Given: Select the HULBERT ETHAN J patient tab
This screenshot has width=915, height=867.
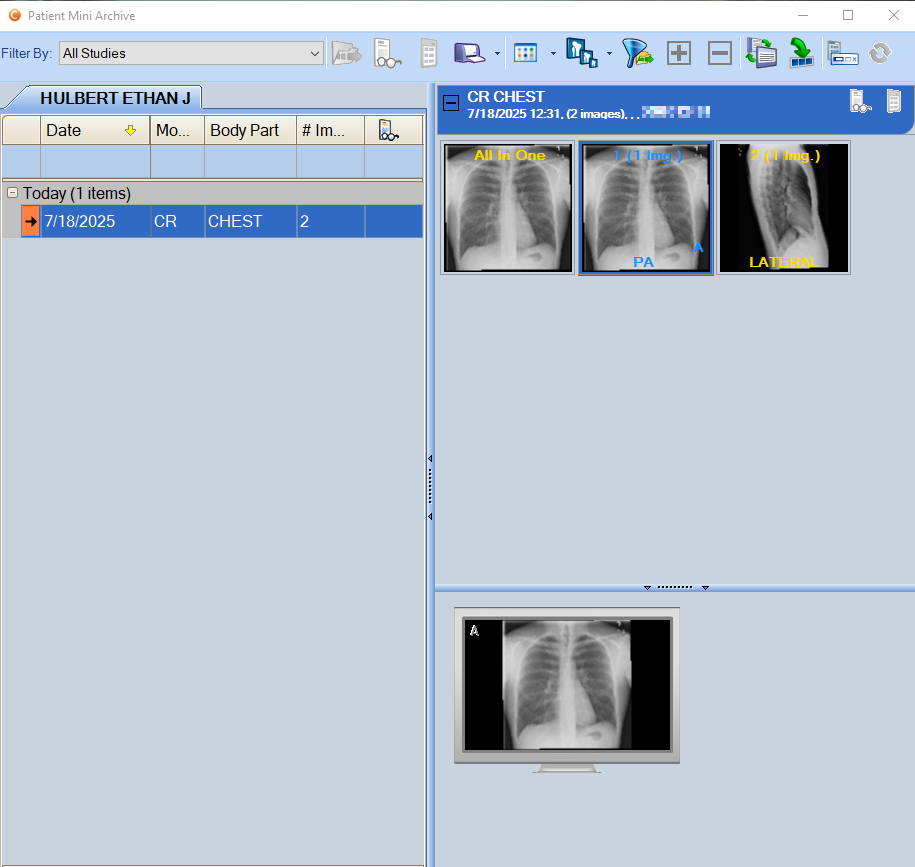Looking at the screenshot, I should 115,98.
